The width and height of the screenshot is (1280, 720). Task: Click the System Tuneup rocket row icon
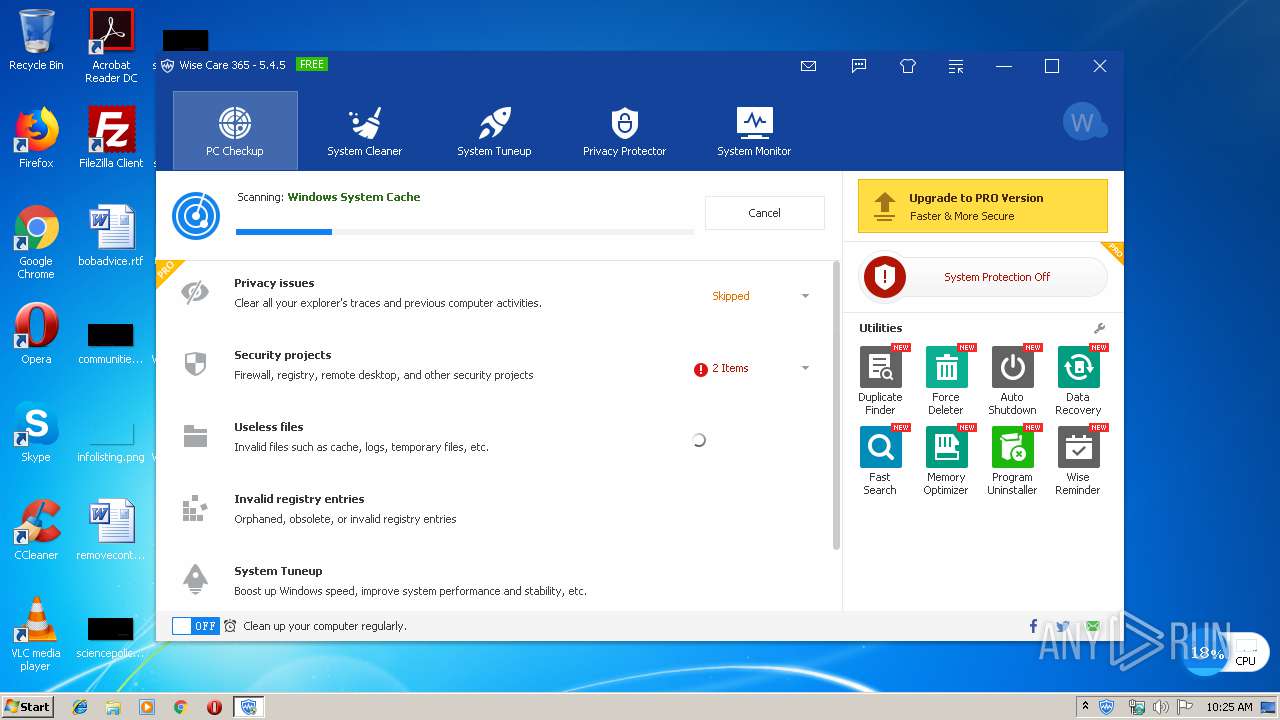(x=195, y=579)
